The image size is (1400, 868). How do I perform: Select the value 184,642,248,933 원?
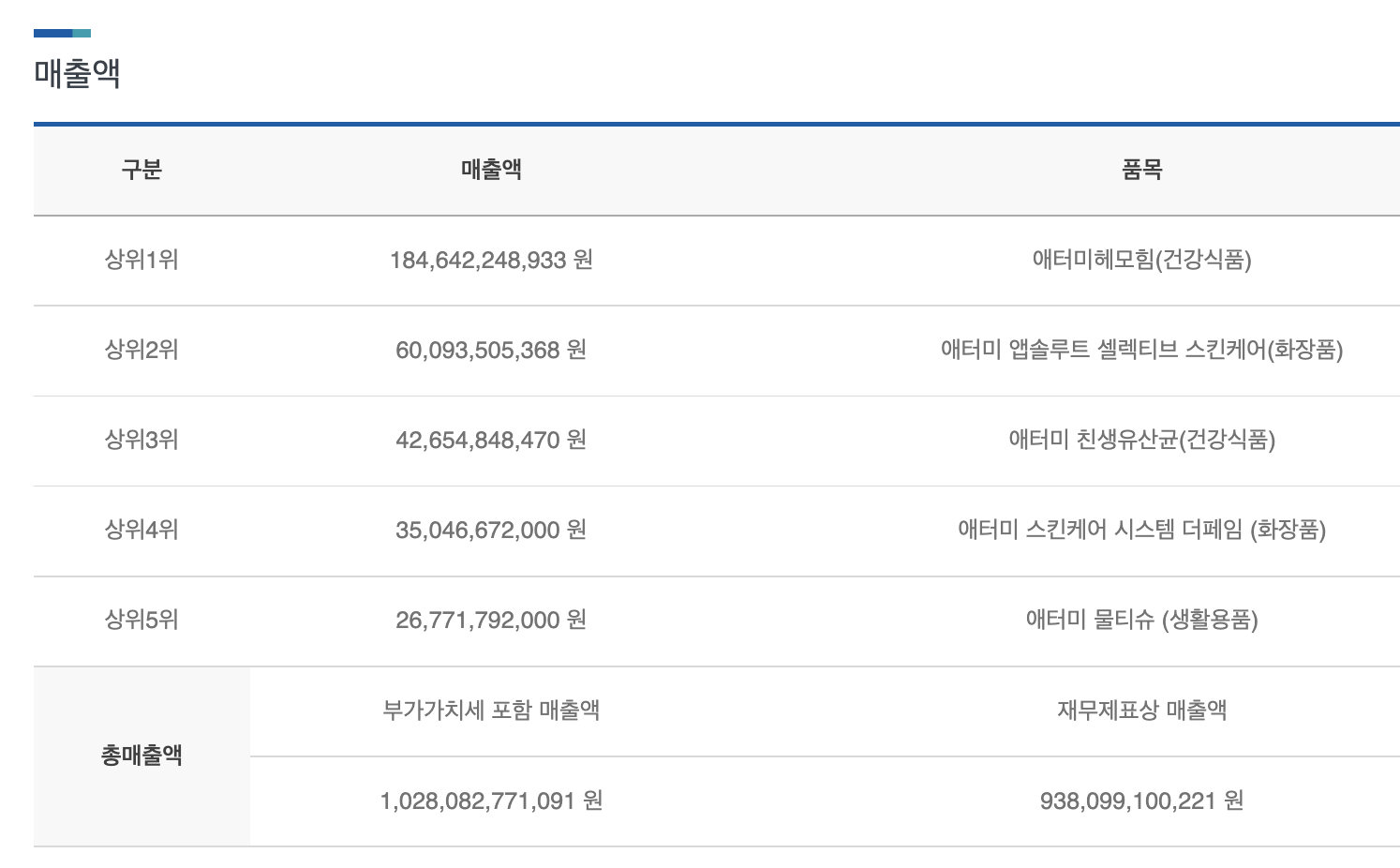point(491,260)
